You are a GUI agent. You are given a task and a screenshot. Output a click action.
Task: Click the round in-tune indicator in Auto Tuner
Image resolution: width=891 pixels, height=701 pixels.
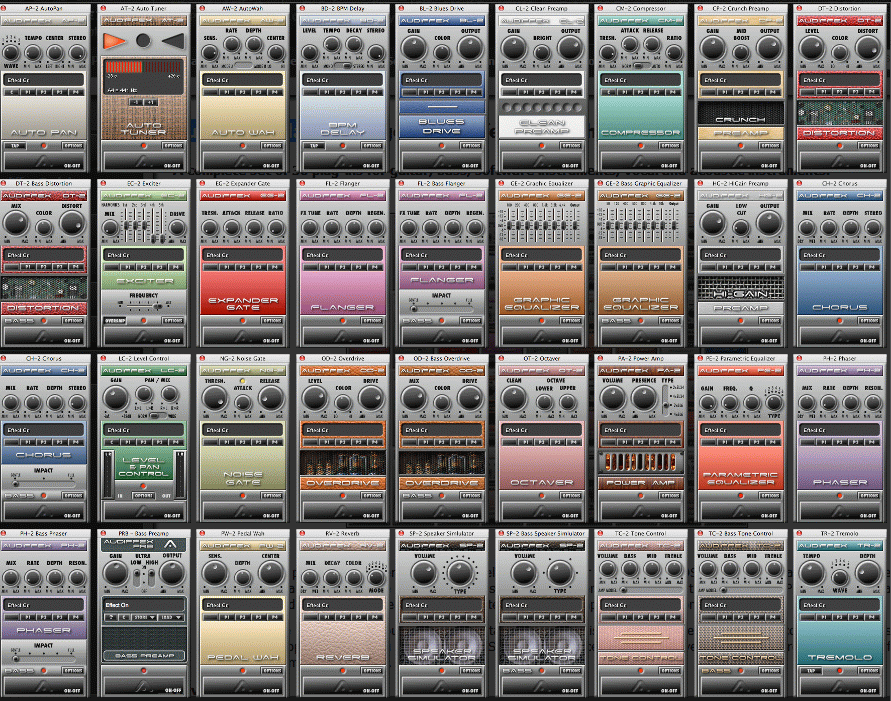(143, 40)
